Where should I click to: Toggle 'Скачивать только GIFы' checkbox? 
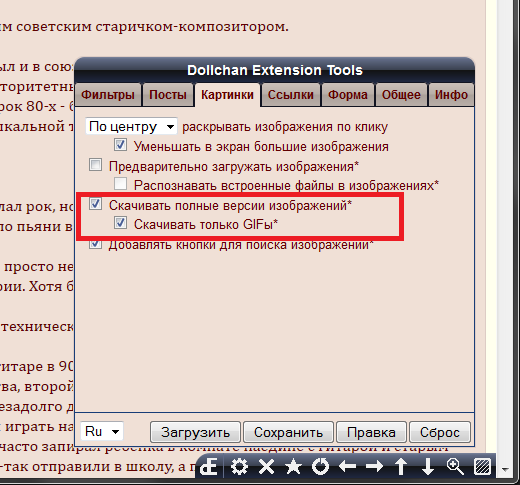[120, 223]
